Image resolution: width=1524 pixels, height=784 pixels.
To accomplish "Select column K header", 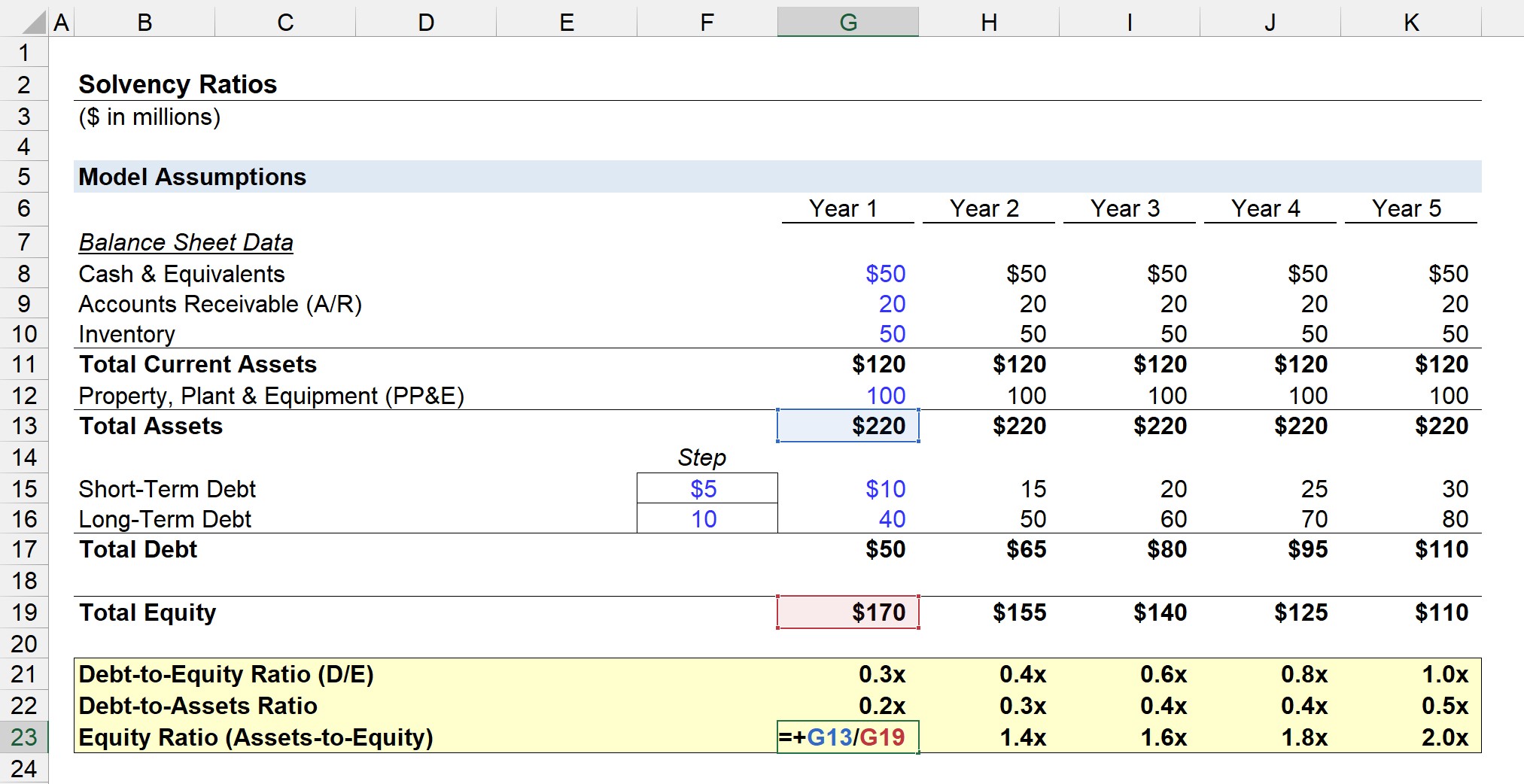I will coord(1411,22).
